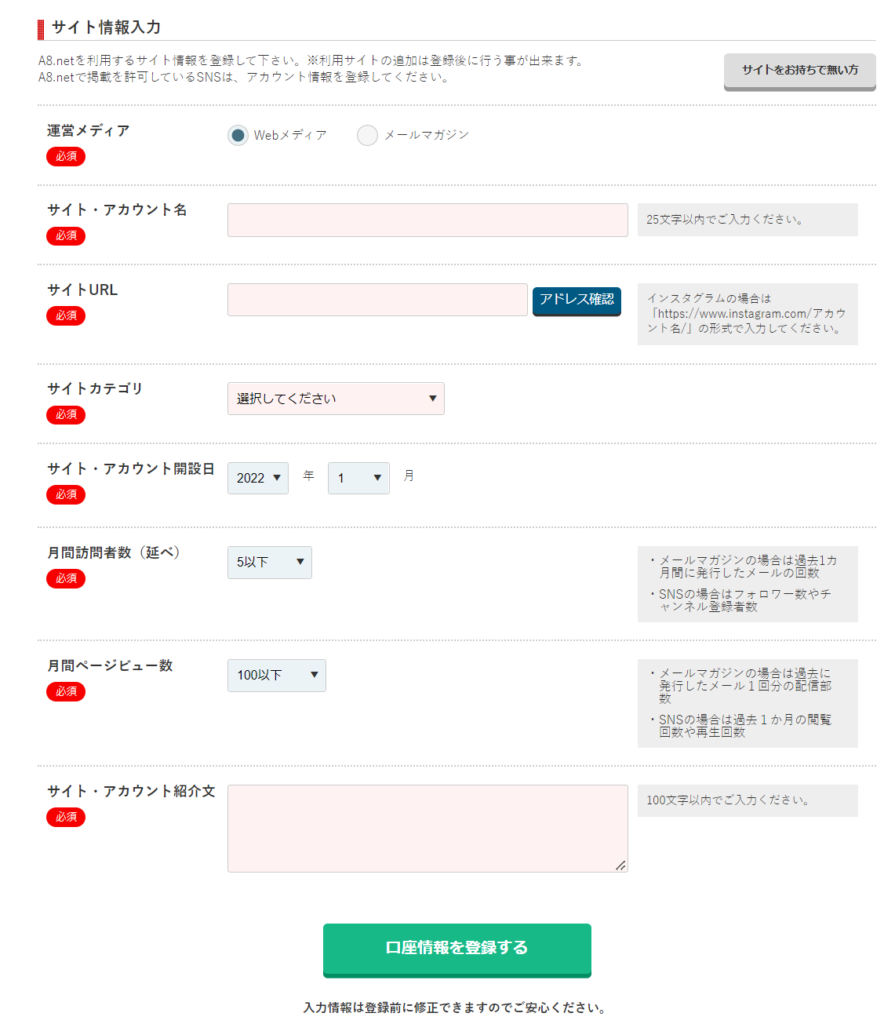
Task: Click the サイト・アカウント名 input field
Action: 427,220
